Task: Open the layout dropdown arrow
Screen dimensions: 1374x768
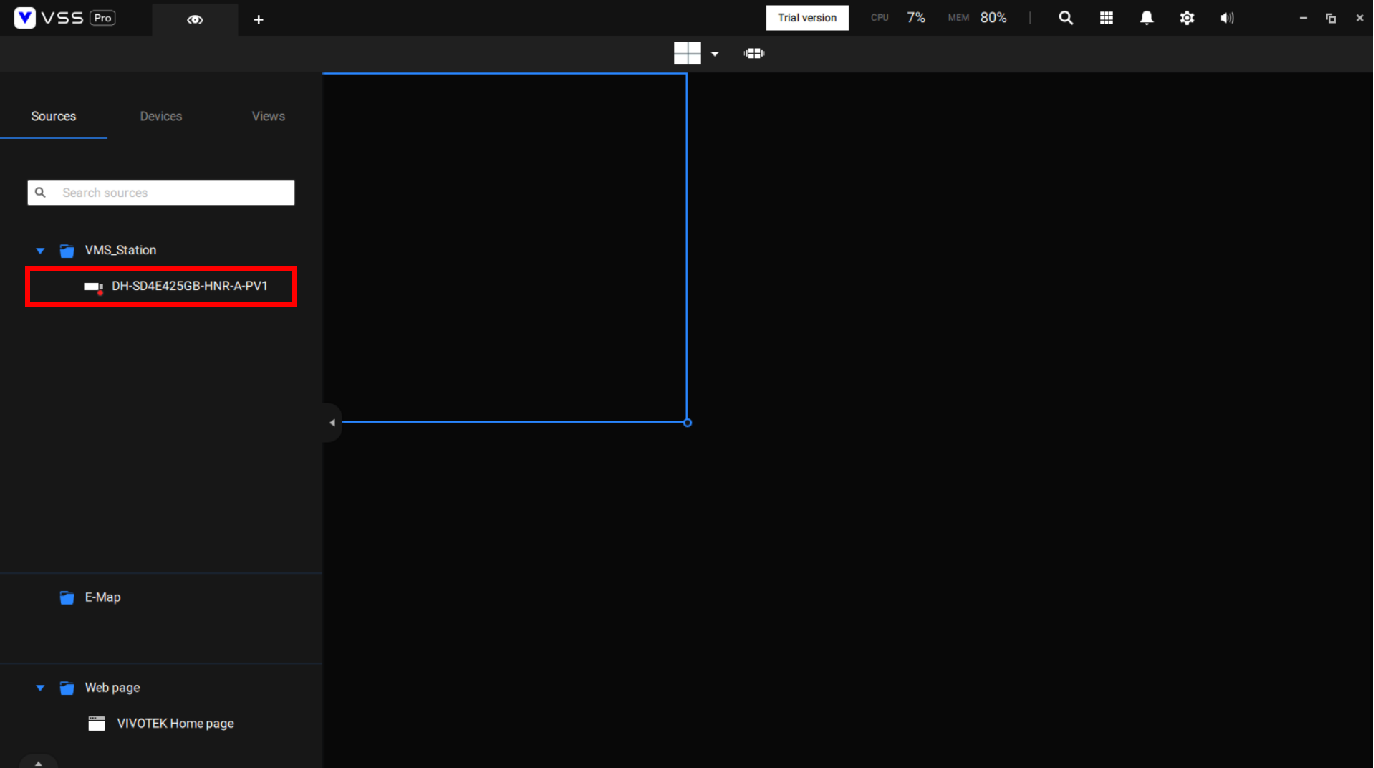Action: click(x=714, y=54)
